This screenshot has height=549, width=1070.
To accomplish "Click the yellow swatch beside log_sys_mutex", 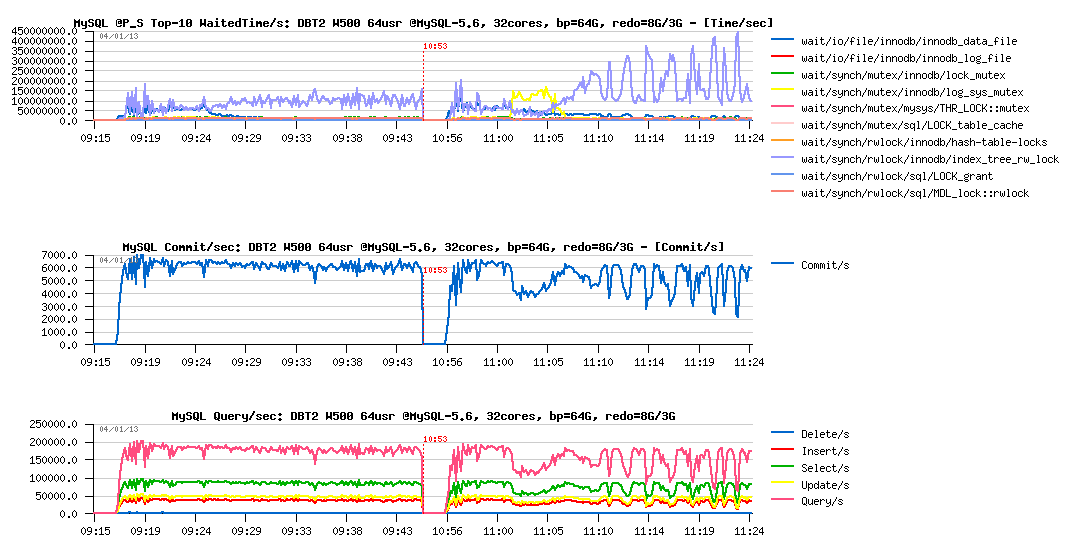I will click(x=782, y=91).
